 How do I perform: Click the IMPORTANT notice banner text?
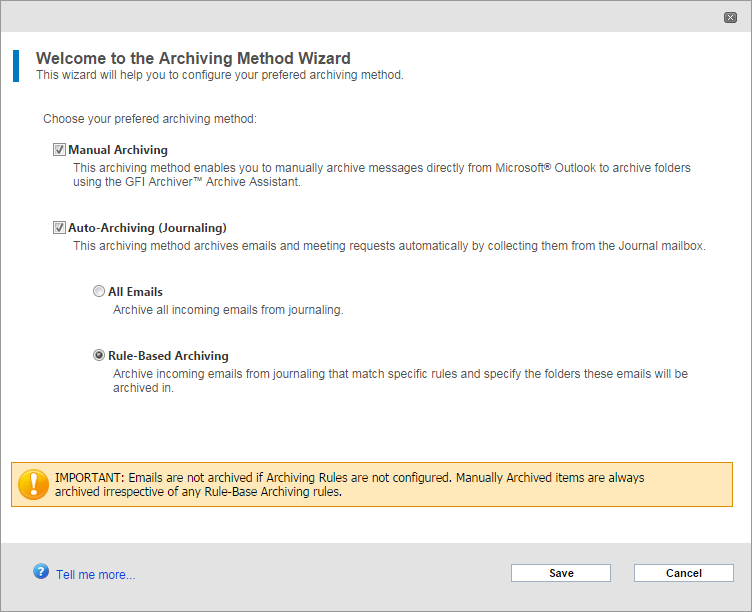[349, 484]
